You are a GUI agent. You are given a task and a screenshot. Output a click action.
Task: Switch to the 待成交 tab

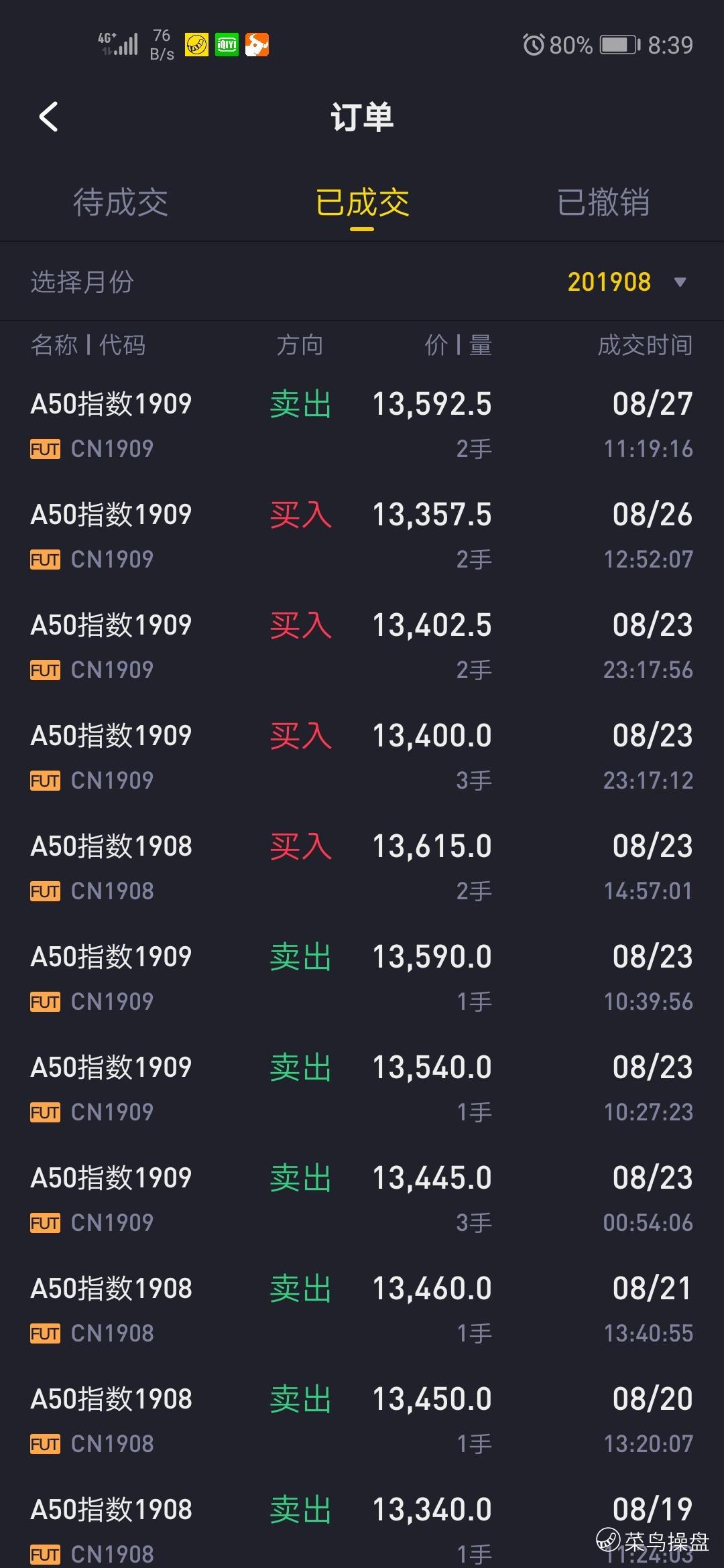click(x=121, y=202)
